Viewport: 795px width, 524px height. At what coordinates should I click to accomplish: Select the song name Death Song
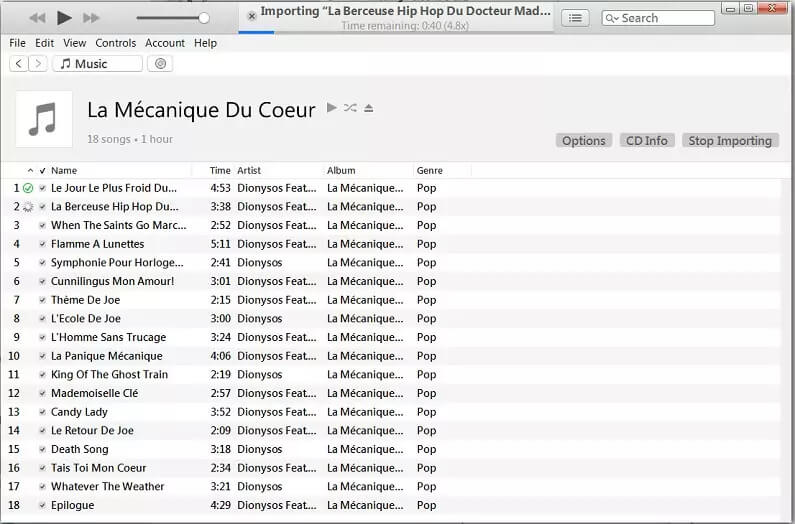[x=80, y=449]
